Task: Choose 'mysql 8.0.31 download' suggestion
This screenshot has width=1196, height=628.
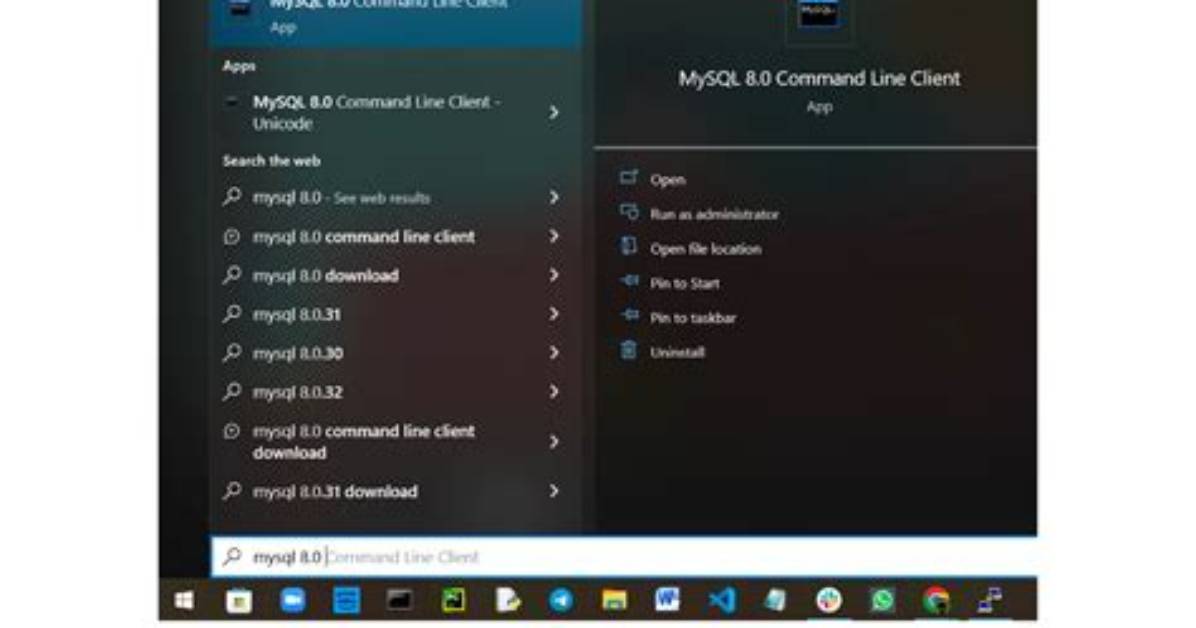Action: [336, 491]
